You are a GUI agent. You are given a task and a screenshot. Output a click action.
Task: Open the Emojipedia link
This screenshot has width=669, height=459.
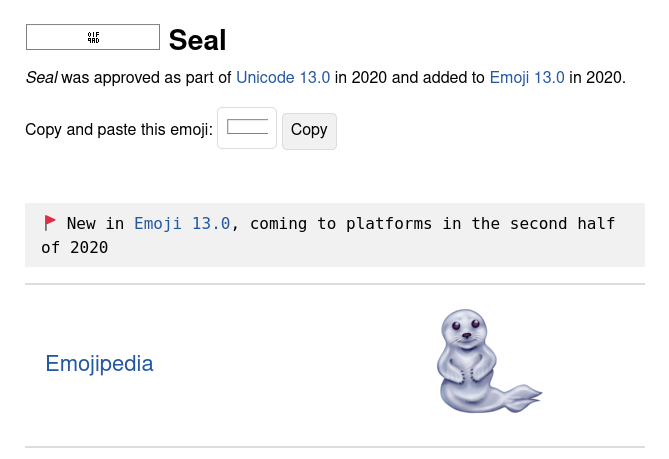(99, 363)
